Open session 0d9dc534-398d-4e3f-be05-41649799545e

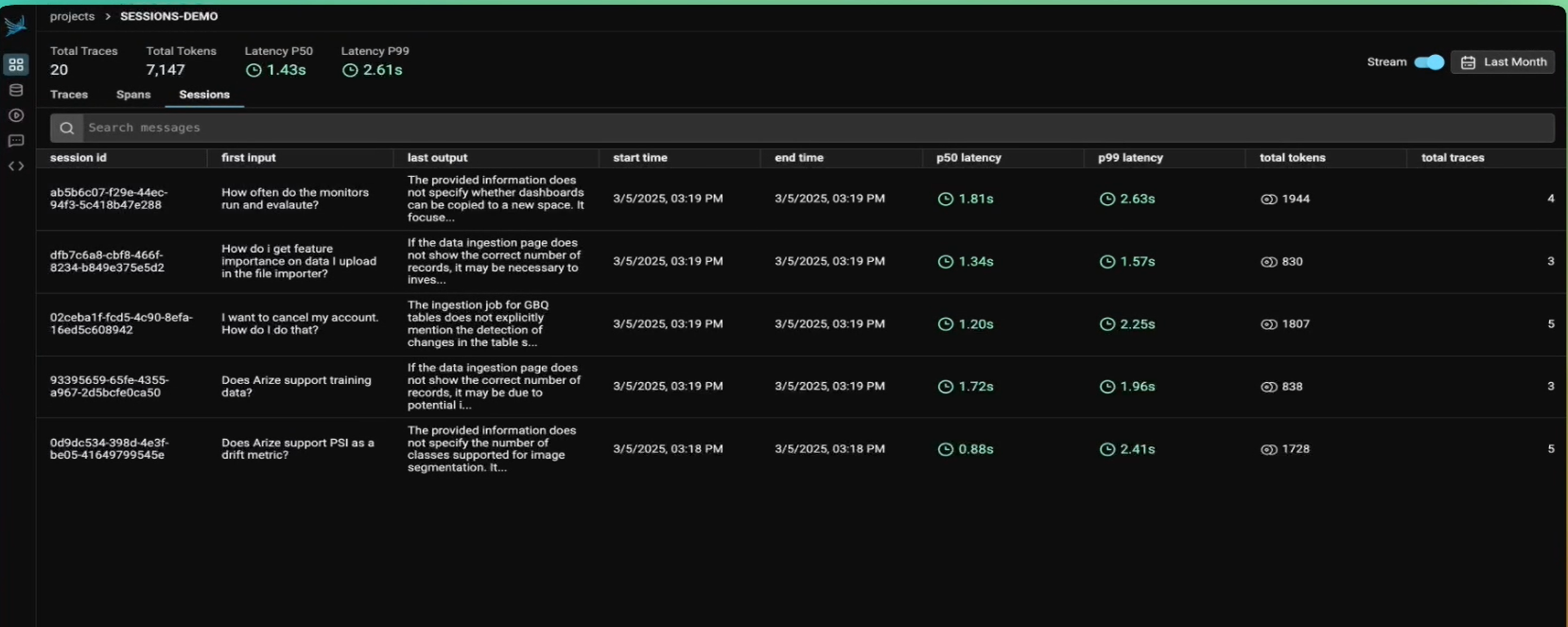(x=110, y=449)
